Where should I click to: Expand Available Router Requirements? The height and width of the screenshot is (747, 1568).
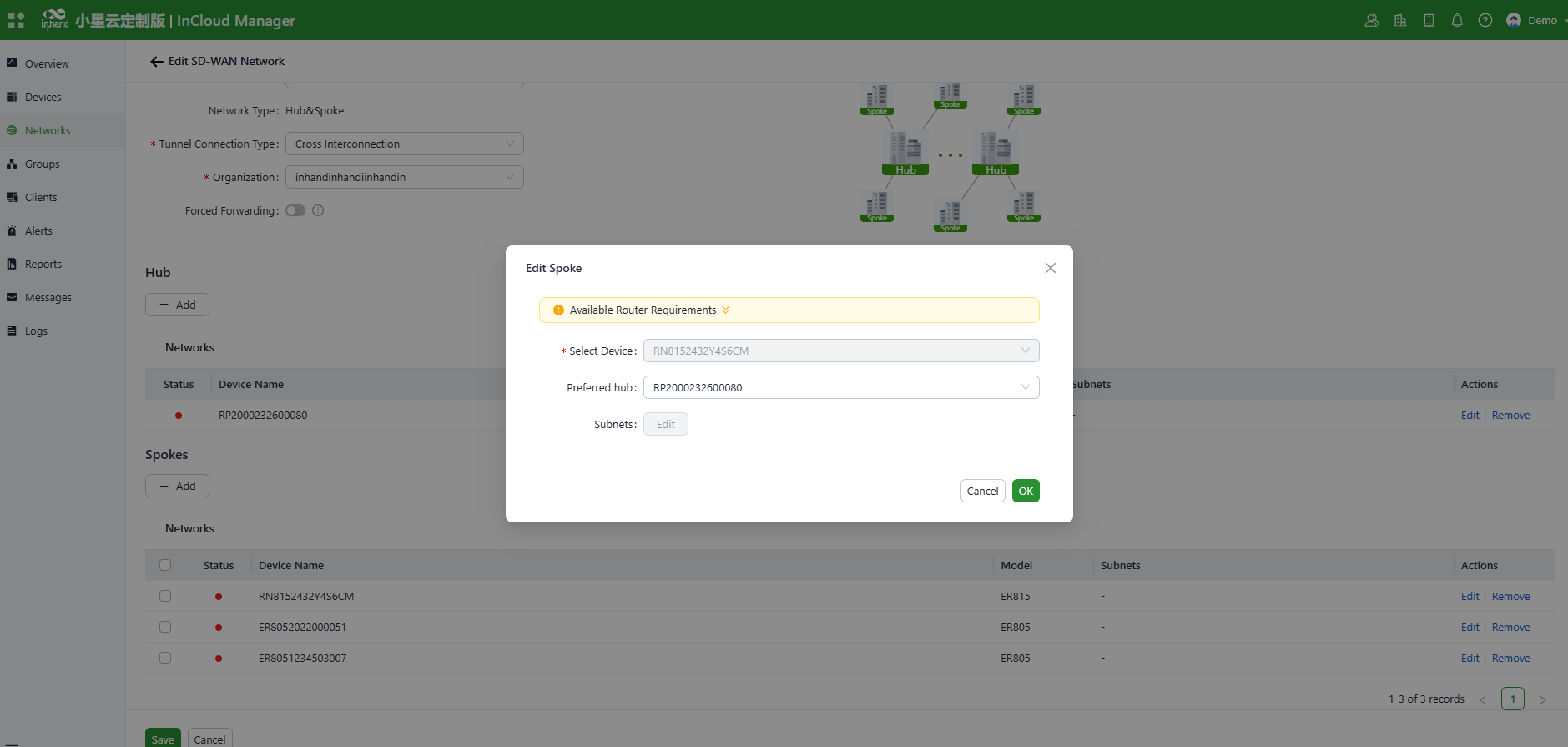tap(725, 310)
